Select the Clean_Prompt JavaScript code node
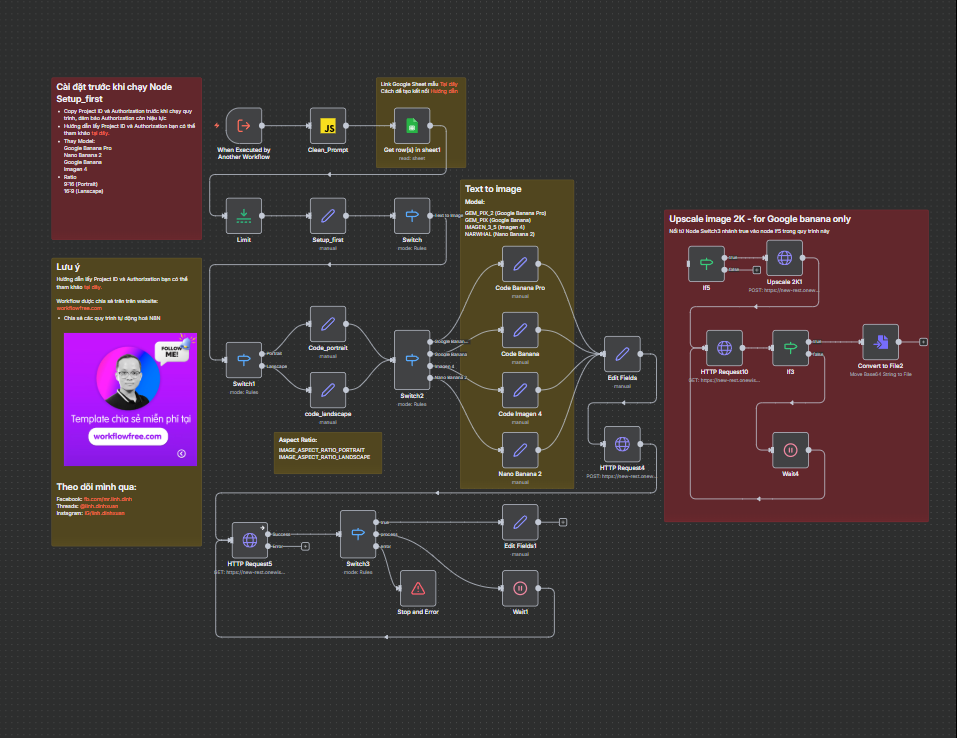Image resolution: width=957 pixels, height=738 pixels. point(328,126)
